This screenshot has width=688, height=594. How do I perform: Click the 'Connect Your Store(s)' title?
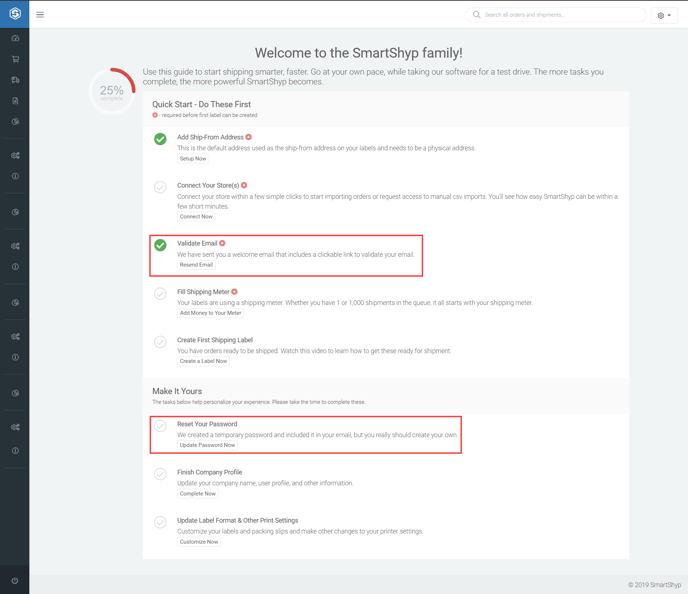point(208,186)
